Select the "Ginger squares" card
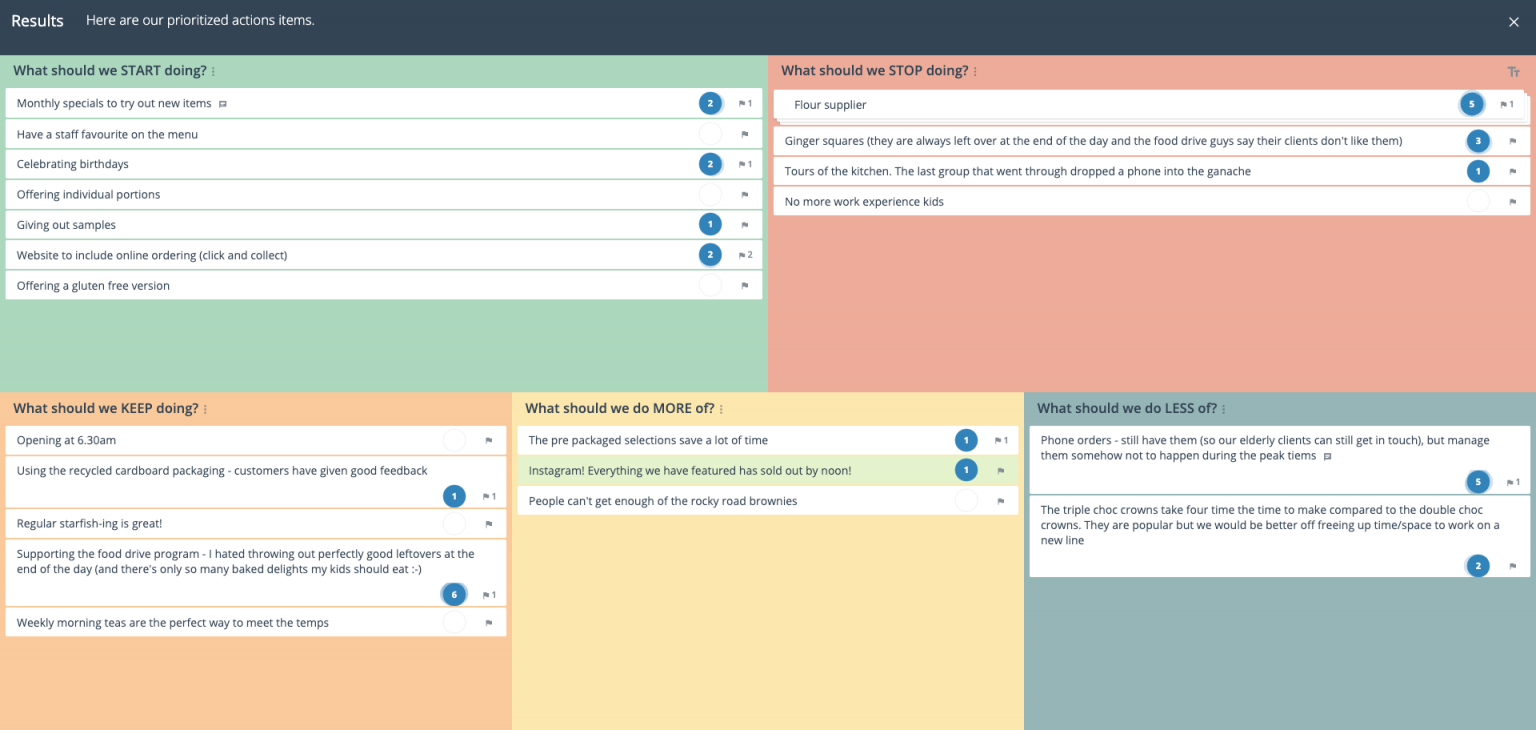1536x730 pixels. pos(1100,141)
